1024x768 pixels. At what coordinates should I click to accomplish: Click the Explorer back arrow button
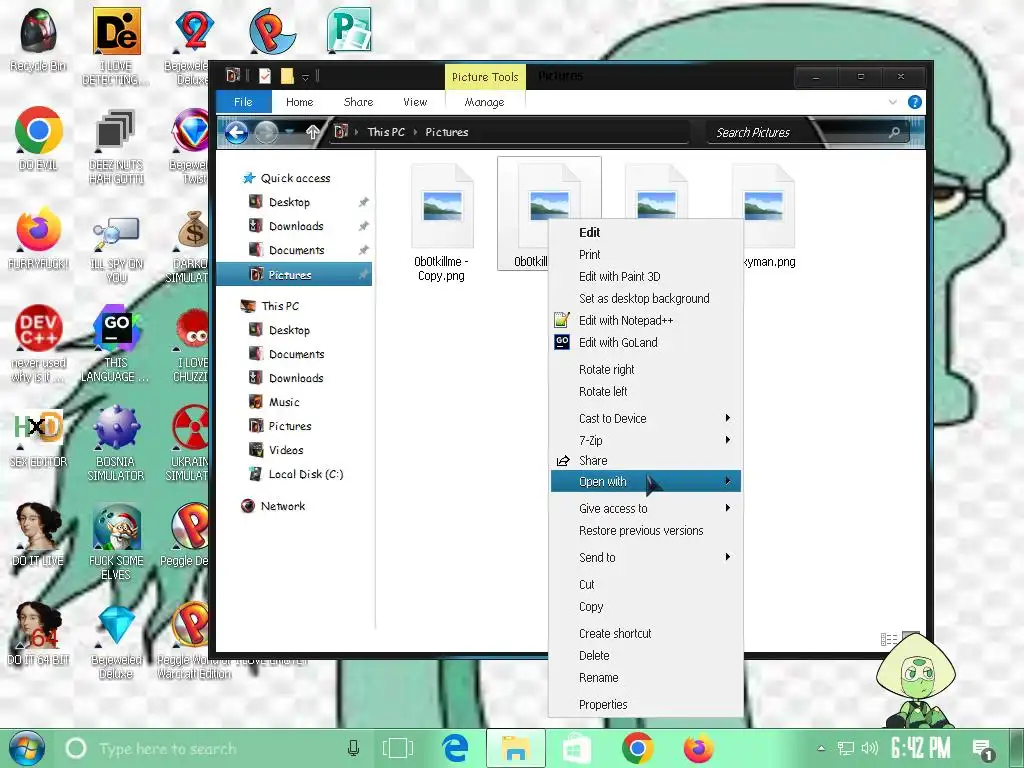(236, 133)
